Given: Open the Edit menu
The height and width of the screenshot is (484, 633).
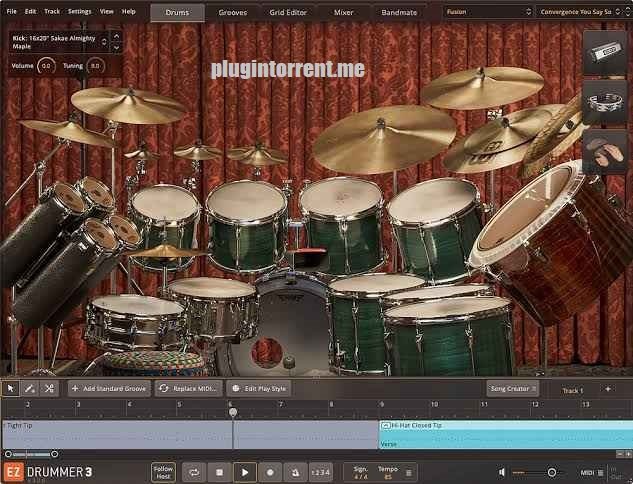Looking at the screenshot, I should [30, 11].
